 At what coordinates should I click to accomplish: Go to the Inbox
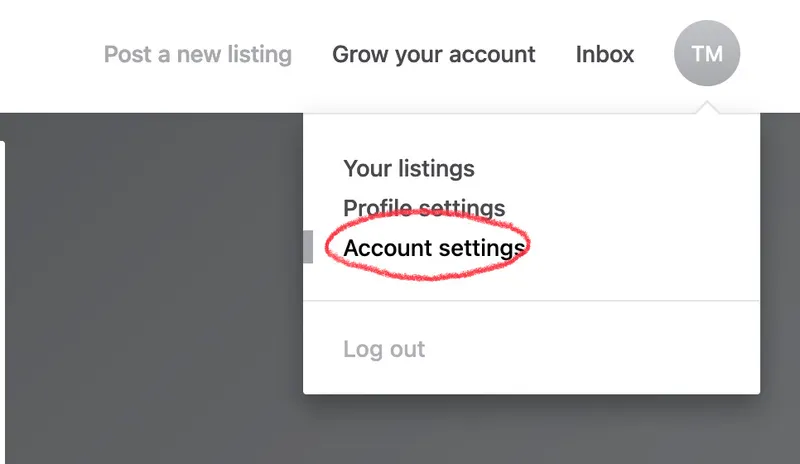point(605,54)
